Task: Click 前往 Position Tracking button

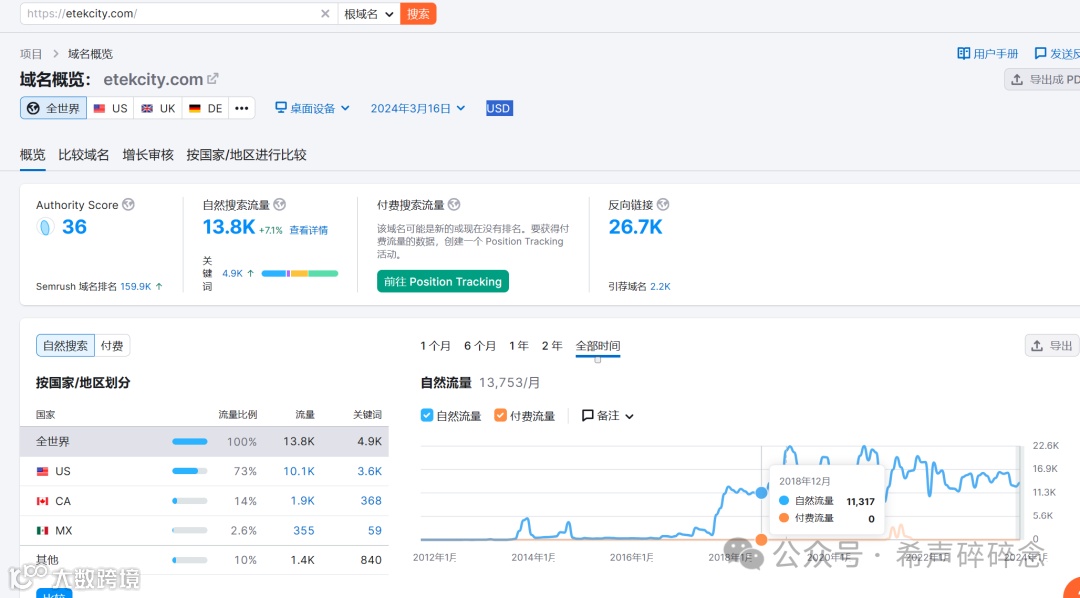Action: pyautogui.click(x=443, y=281)
